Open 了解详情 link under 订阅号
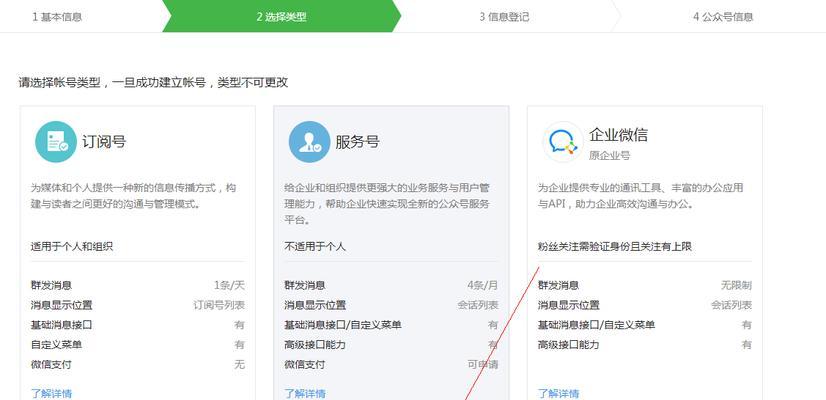The height and width of the screenshot is (400, 826). [51, 393]
